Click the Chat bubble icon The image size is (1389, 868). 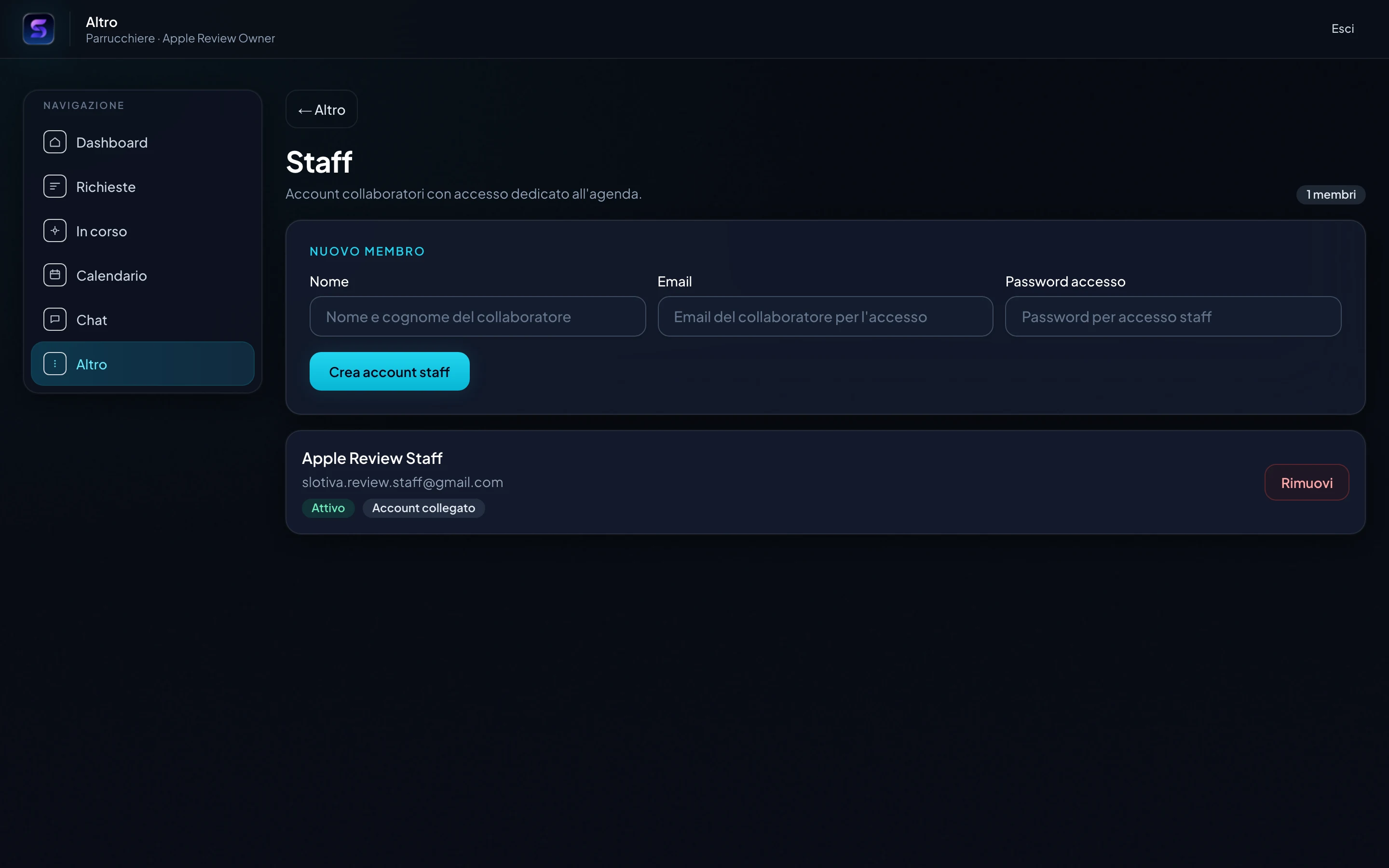(x=54, y=319)
